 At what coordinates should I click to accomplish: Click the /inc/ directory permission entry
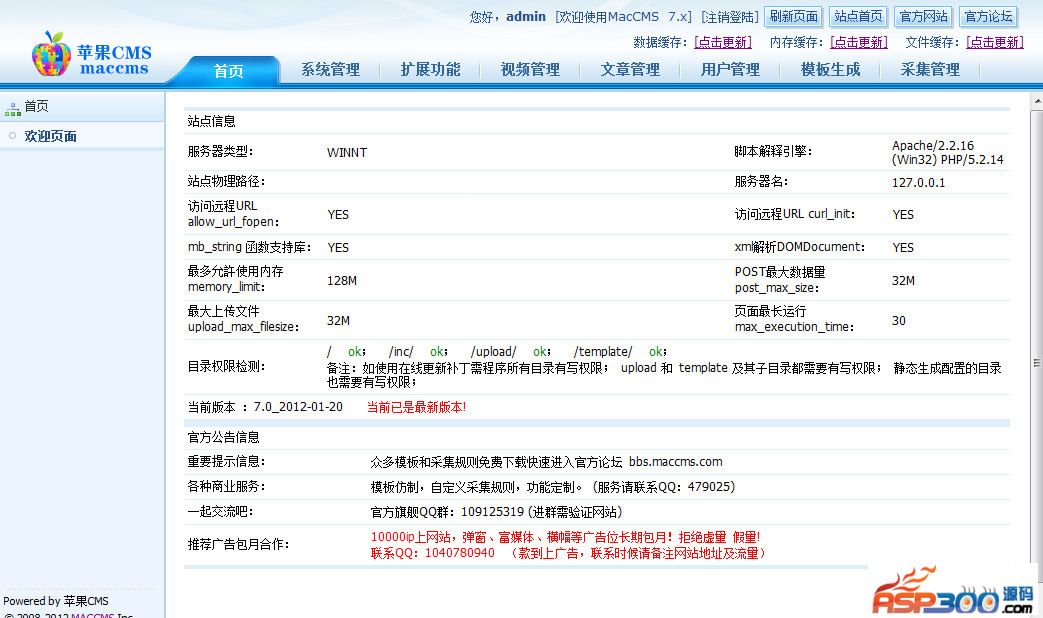(401, 351)
